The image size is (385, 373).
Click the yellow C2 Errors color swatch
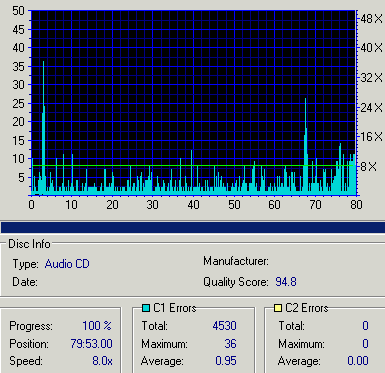[278, 308]
